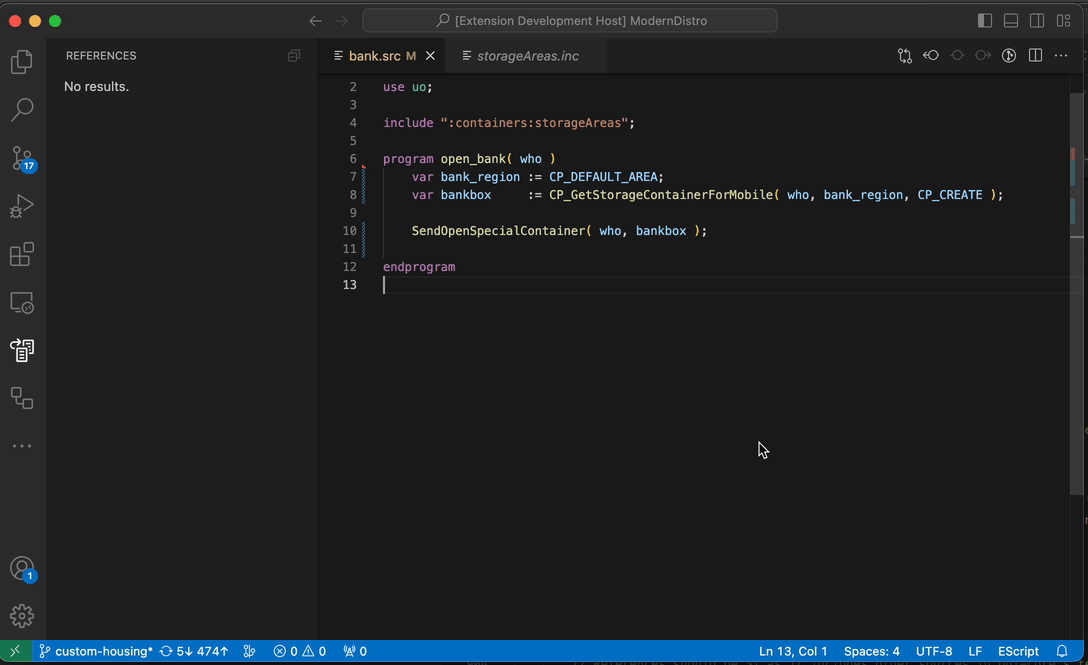Open the Manage gear menu

22,616
